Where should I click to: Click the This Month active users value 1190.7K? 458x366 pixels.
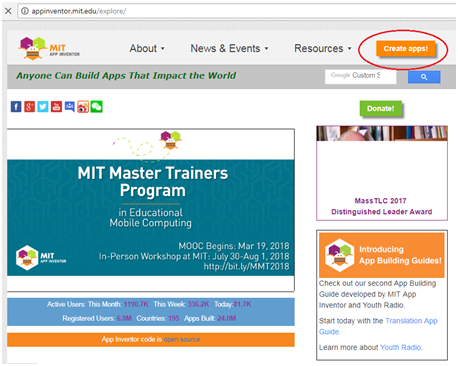tap(136, 304)
